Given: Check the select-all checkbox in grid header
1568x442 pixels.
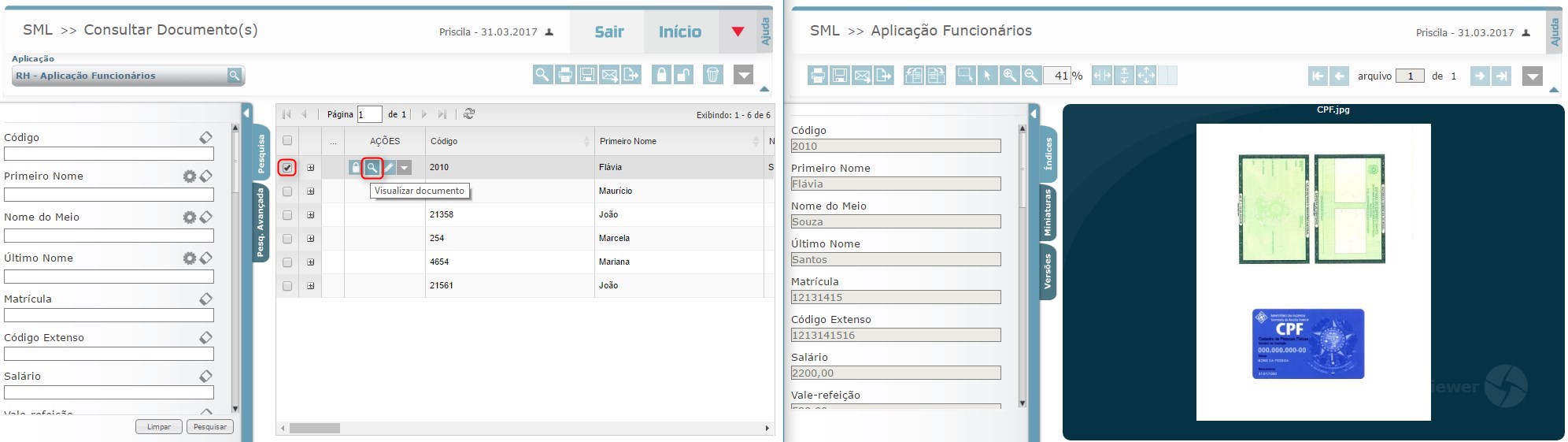Looking at the screenshot, I should [287, 141].
